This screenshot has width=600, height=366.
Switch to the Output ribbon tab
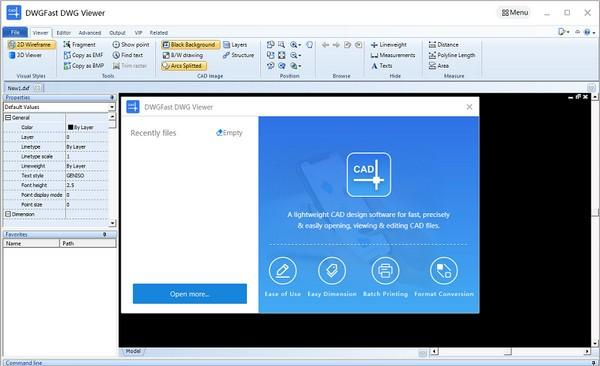pyautogui.click(x=117, y=33)
